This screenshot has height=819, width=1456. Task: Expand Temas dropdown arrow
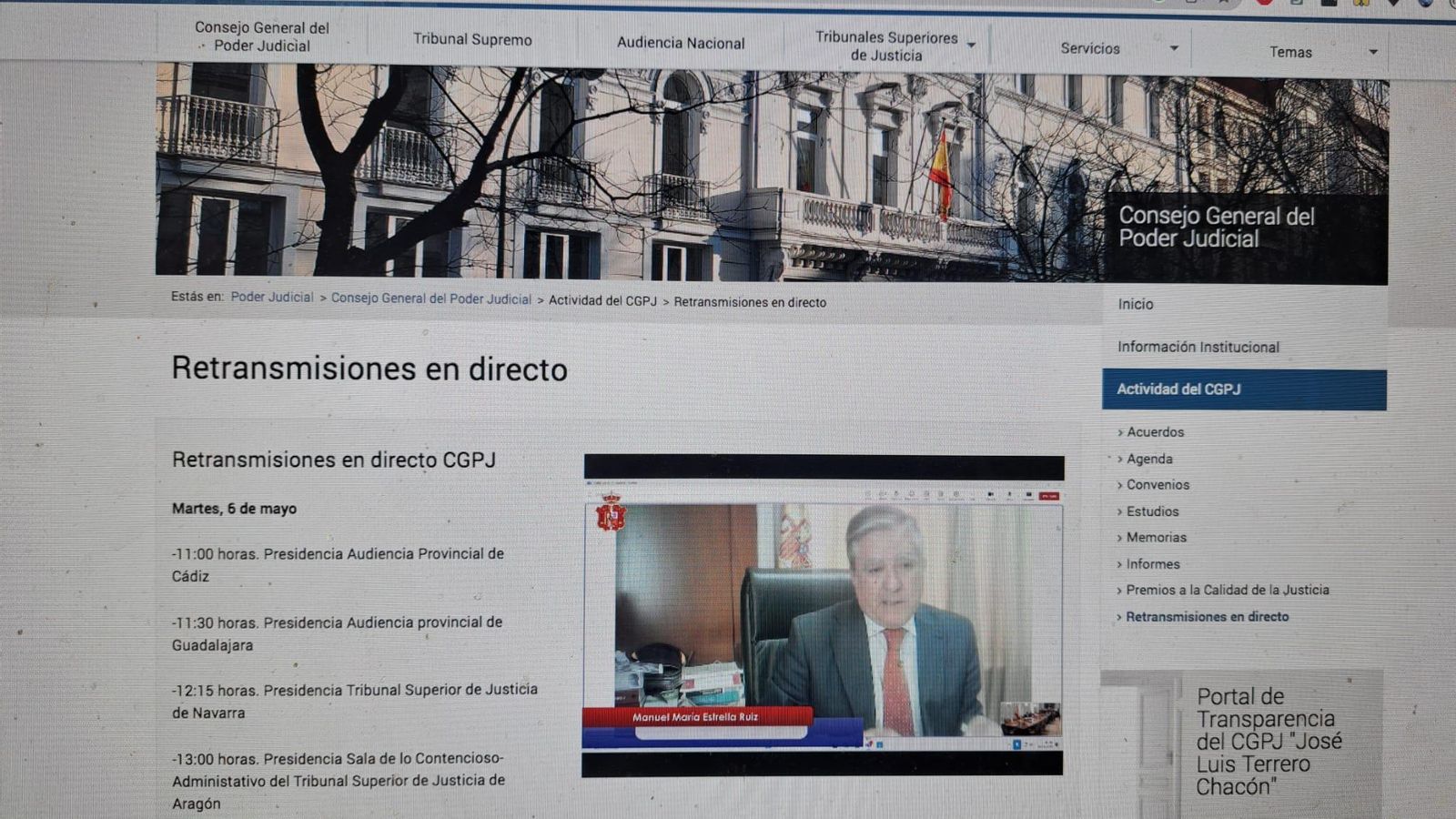[x=1373, y=52]
